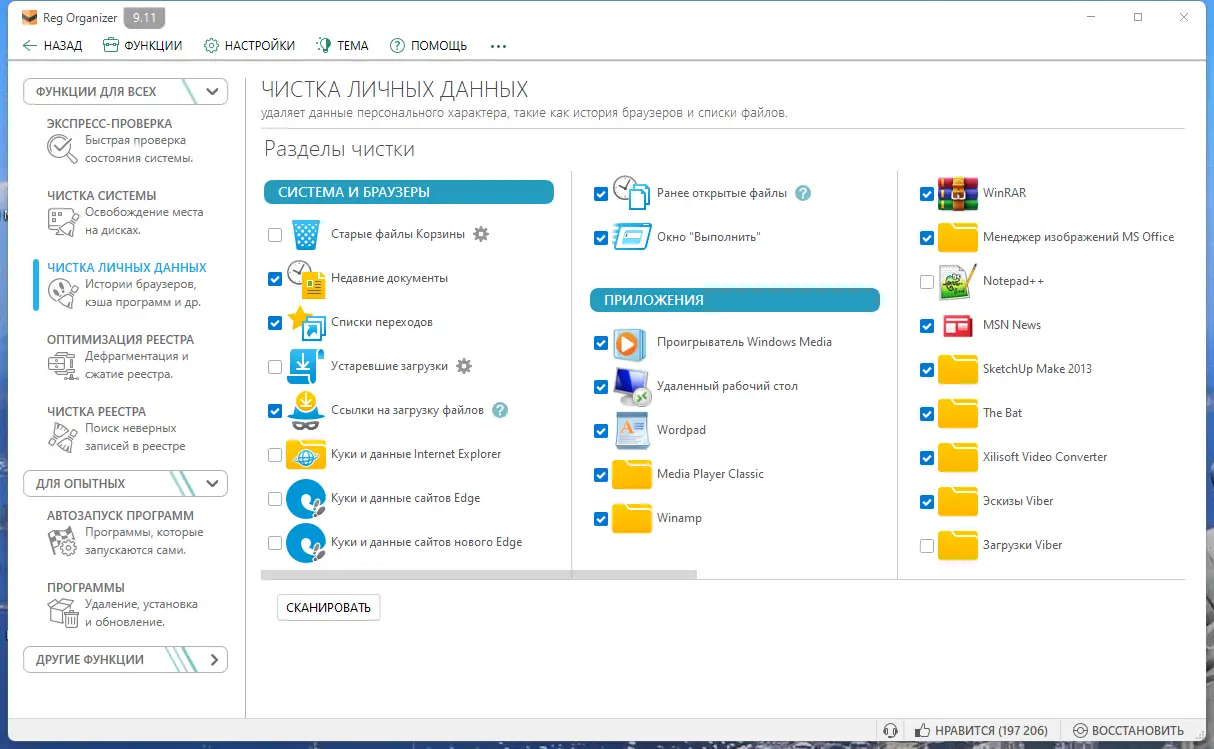Click help icon beside Ссылки на загрузку файлов
This screenshot has width=1214, height=749.
coord(500,410)
